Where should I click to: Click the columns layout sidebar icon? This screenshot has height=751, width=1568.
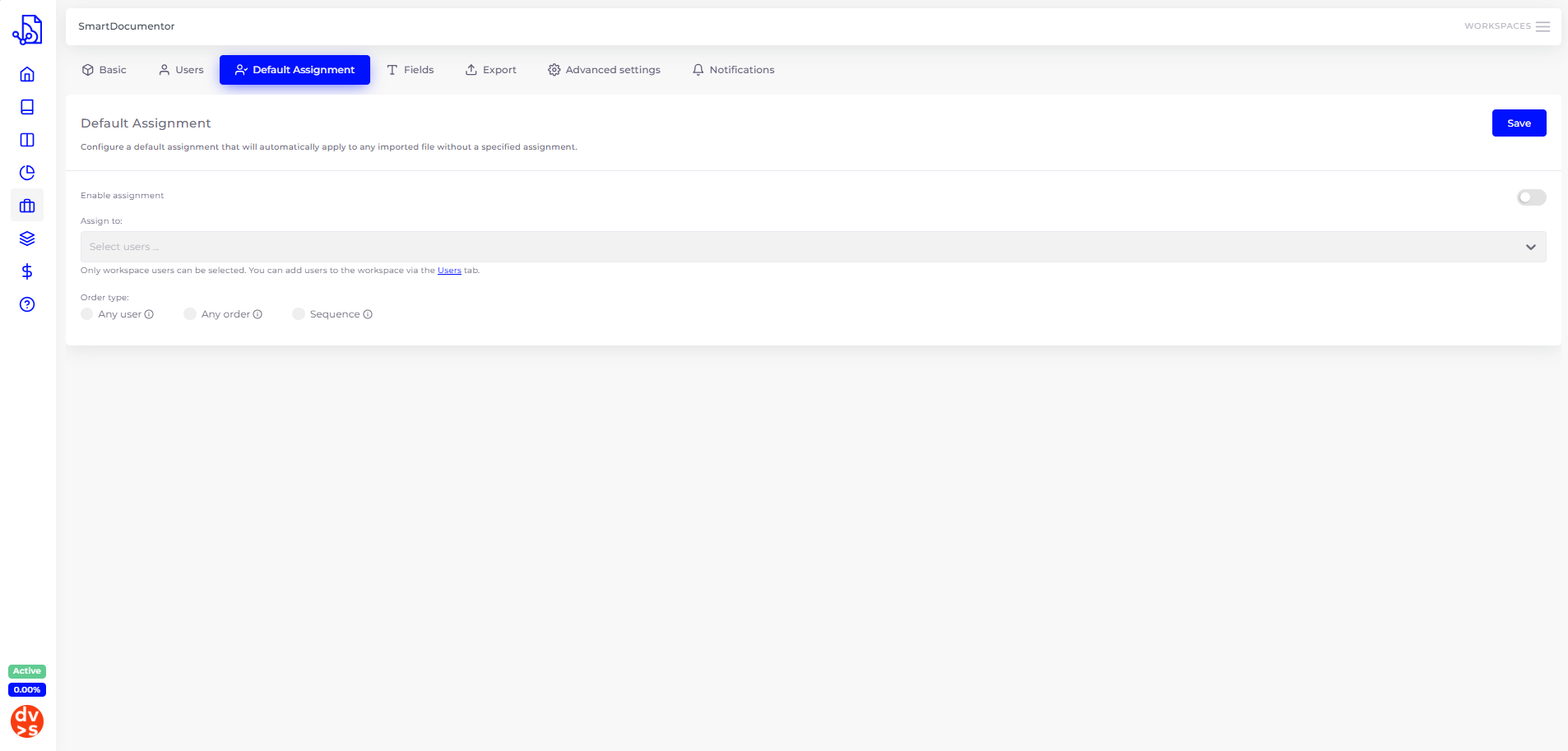click(x=27, y=140)
